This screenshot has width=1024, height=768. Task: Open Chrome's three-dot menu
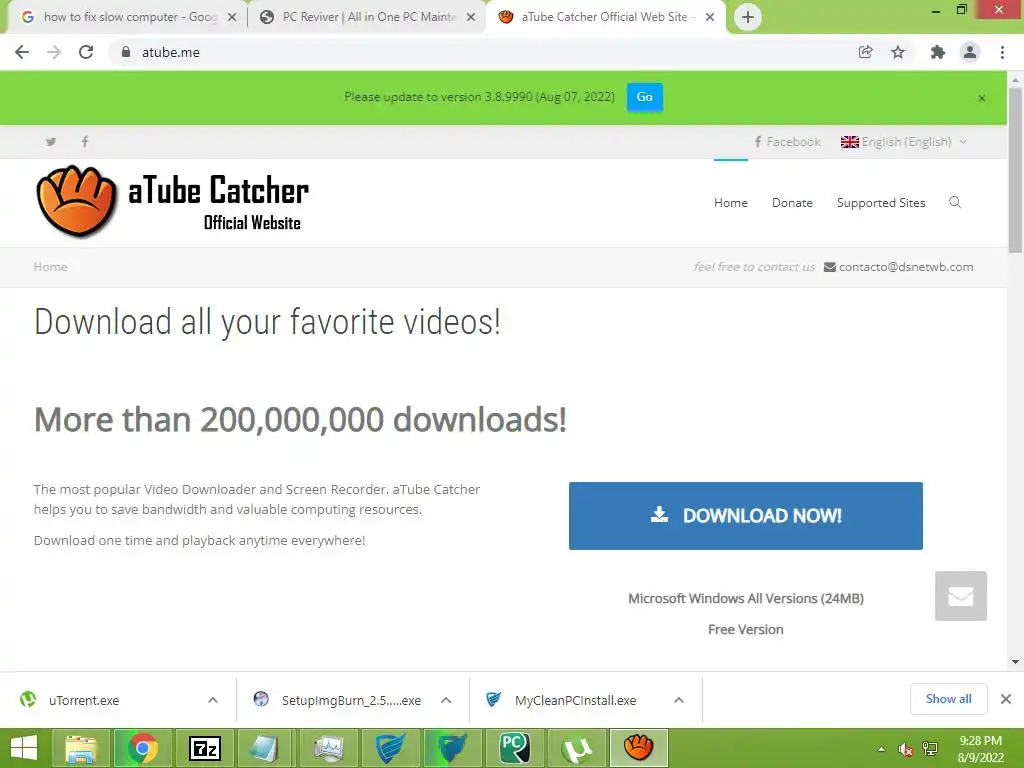coord(1002,52)
